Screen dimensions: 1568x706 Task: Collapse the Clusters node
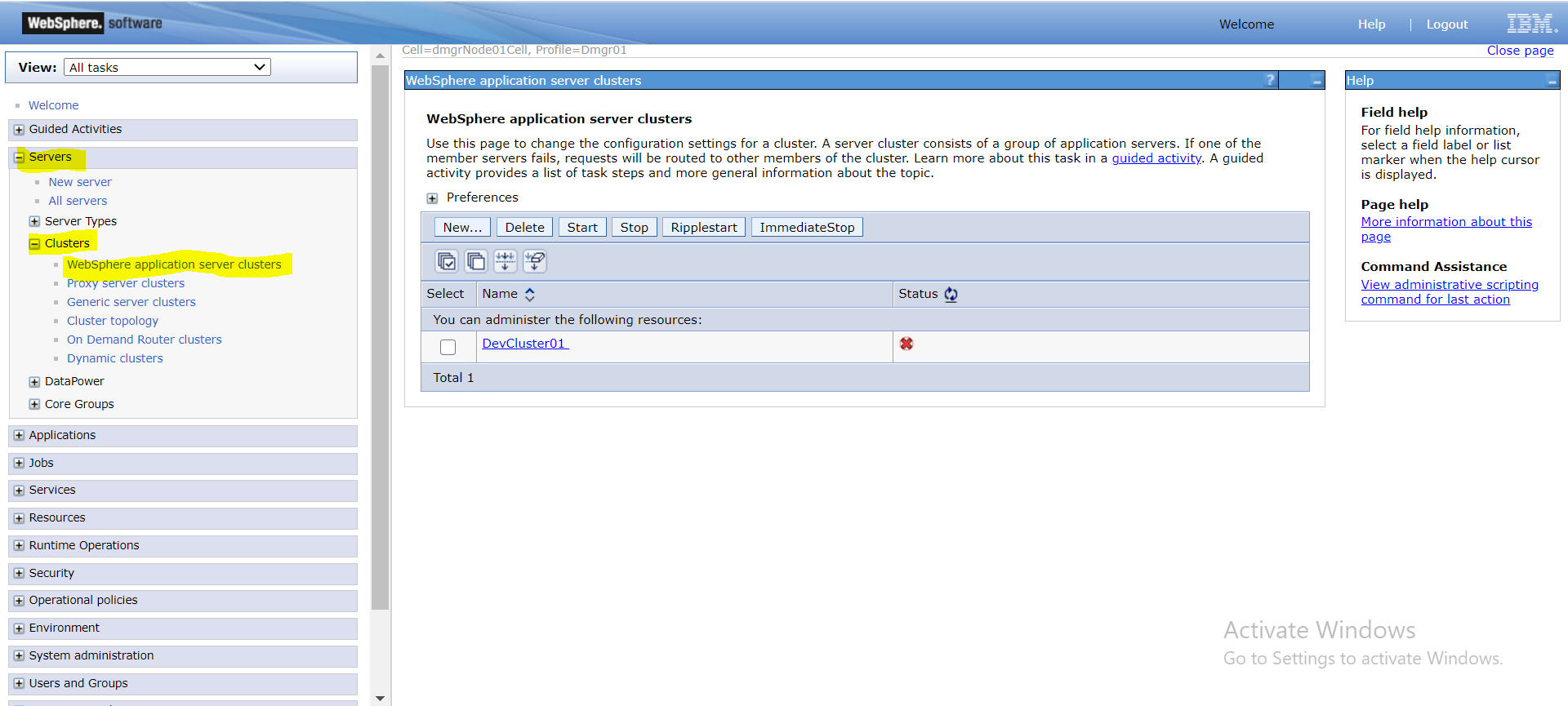coord(34,243)
